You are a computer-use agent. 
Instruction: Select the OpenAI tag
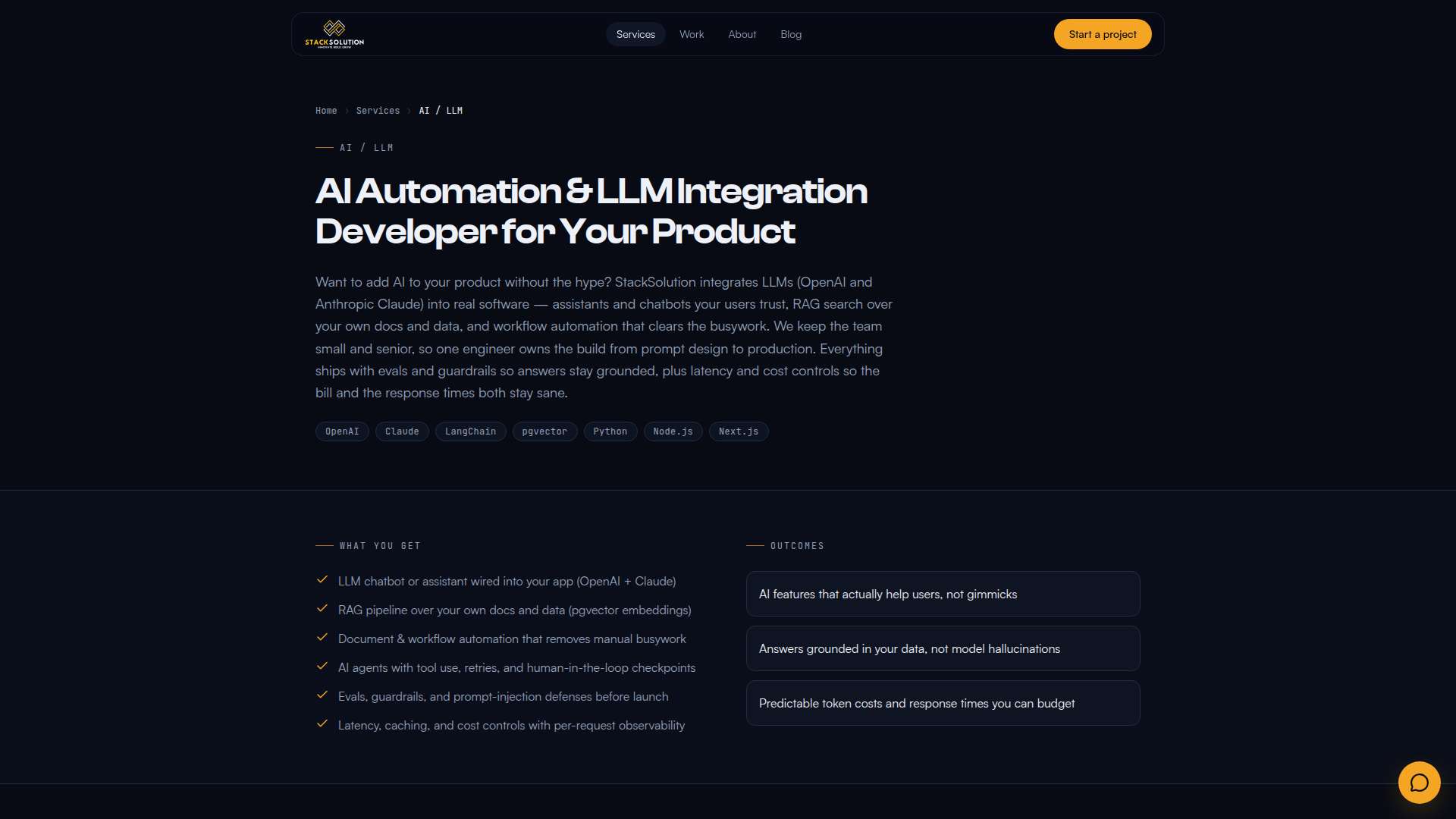click(342, 431)
